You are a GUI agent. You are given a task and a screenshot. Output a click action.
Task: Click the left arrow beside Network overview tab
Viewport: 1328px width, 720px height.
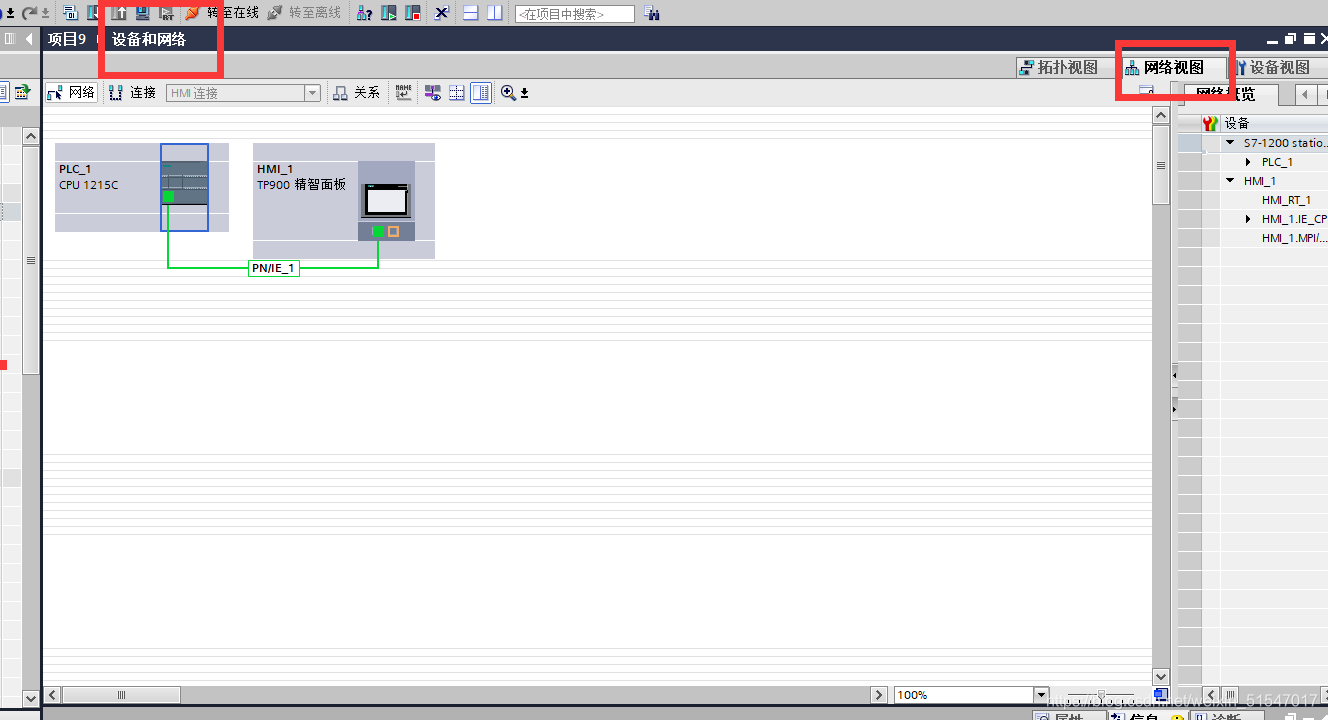[1305, 95]
